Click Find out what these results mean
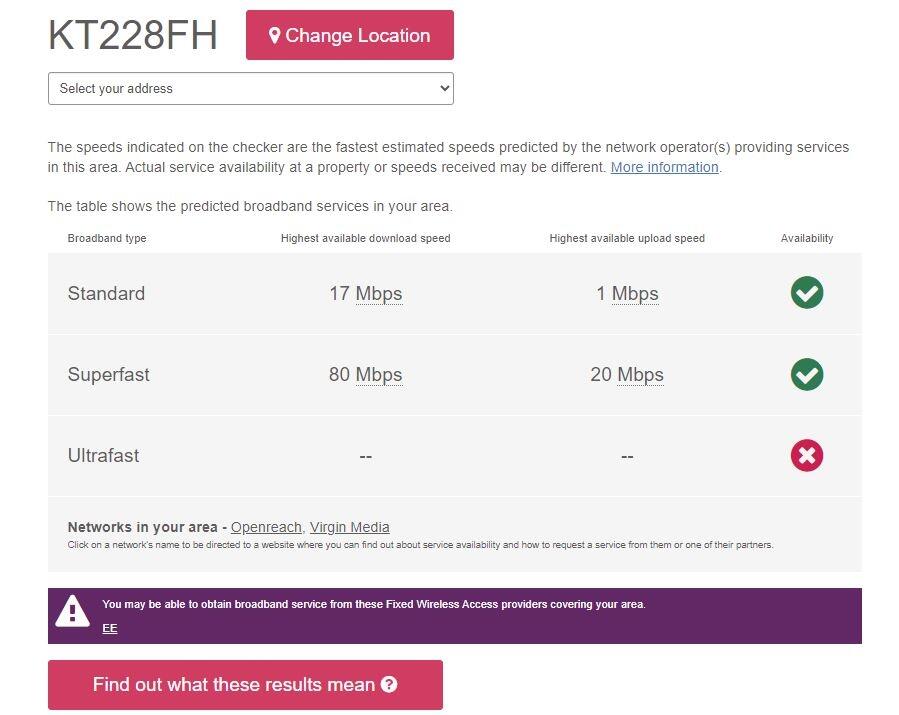The image size is (899, 715). 245,685
